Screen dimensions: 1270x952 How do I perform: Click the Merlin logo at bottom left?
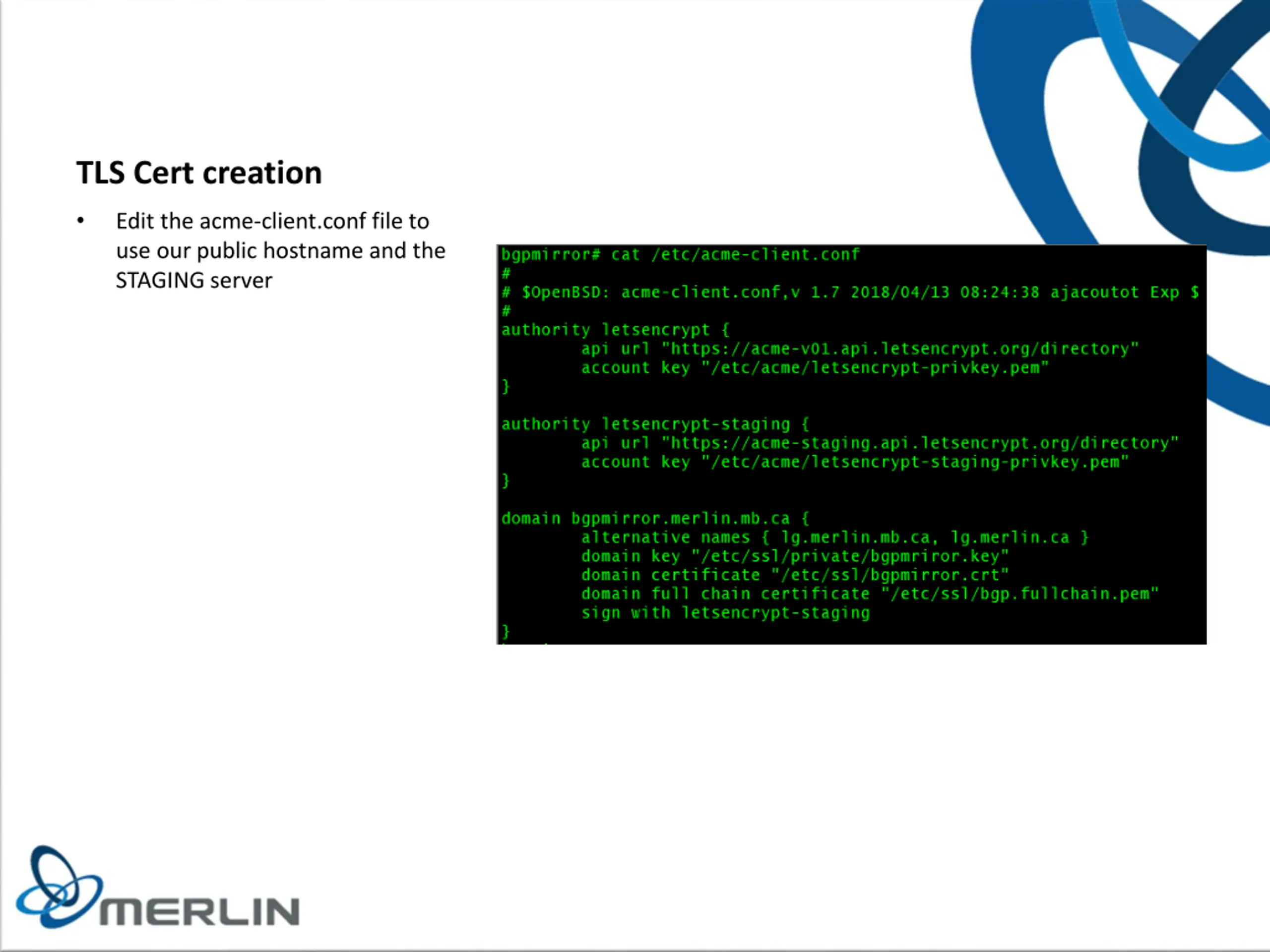tap(157, 887)
